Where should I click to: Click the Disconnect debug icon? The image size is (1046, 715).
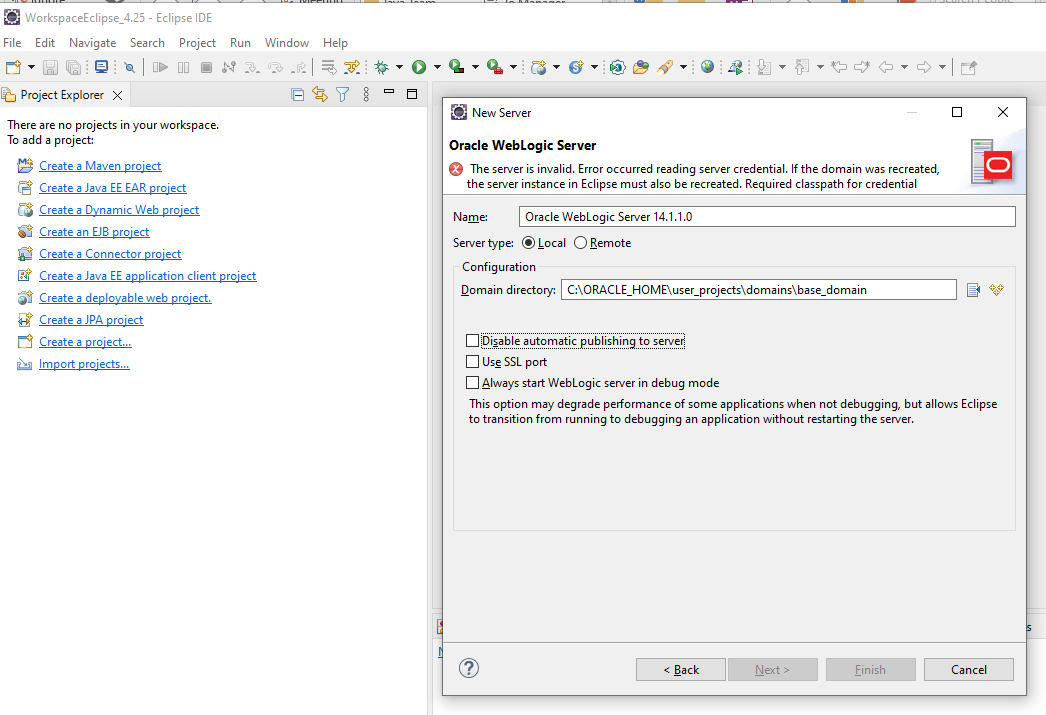(x=229, y=67)
